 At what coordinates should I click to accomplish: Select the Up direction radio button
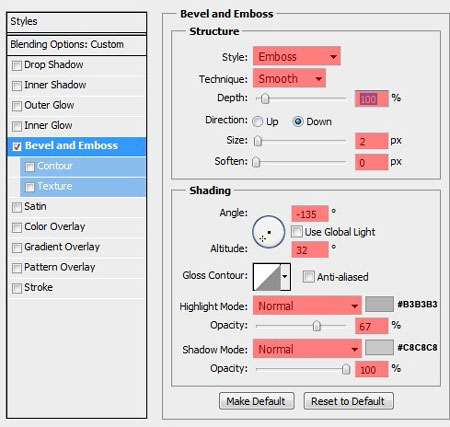tap(257, 122)
